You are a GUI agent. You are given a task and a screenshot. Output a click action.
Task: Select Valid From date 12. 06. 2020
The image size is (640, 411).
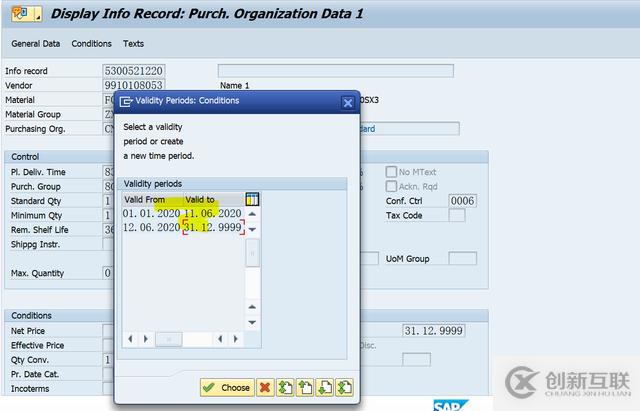[151, 227]
